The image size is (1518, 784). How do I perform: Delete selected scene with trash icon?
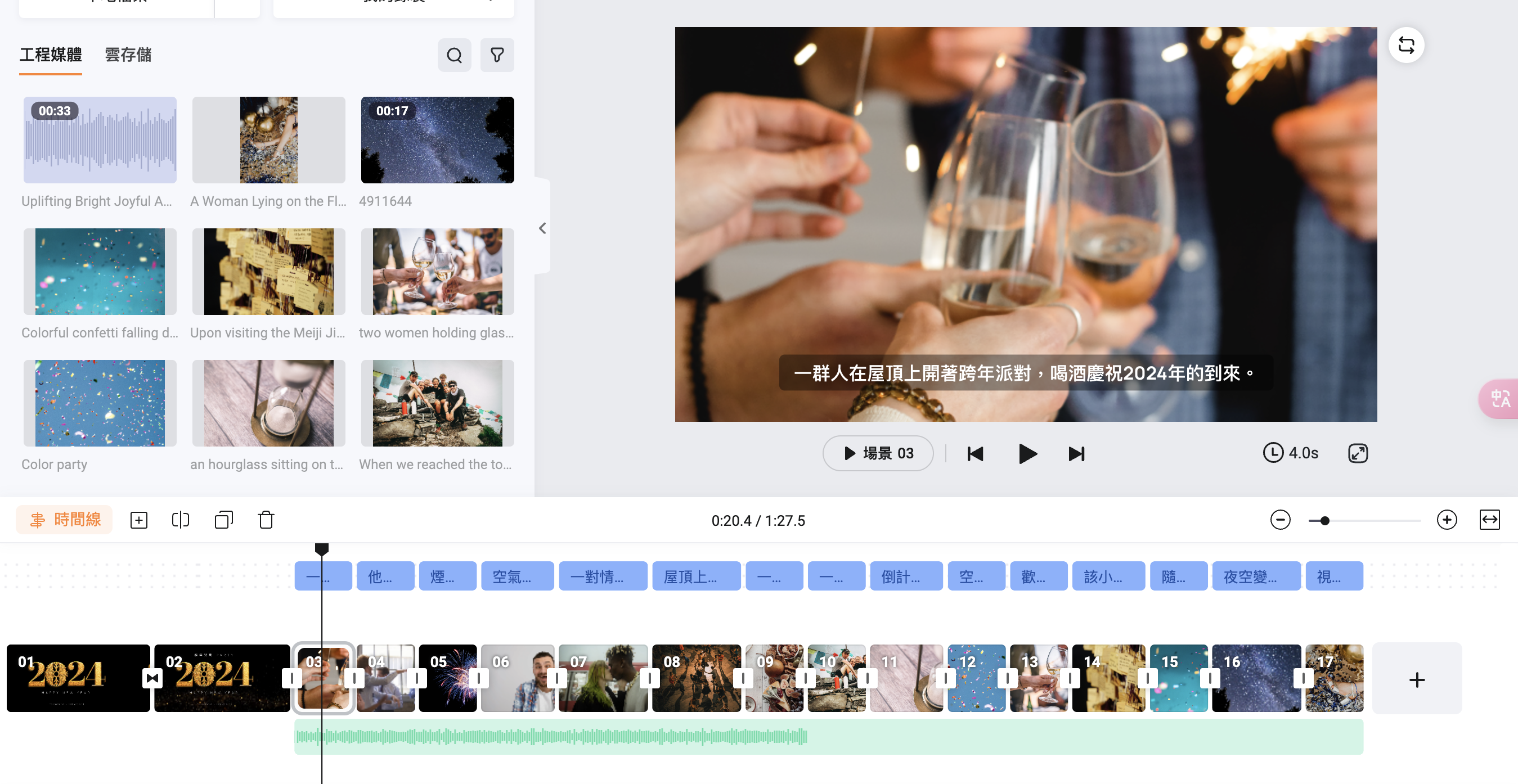[266, 520]
